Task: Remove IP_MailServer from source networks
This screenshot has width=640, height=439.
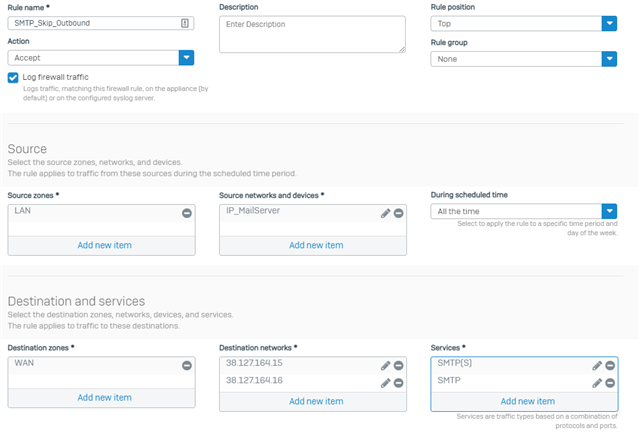Action: (x=399, y=213)
